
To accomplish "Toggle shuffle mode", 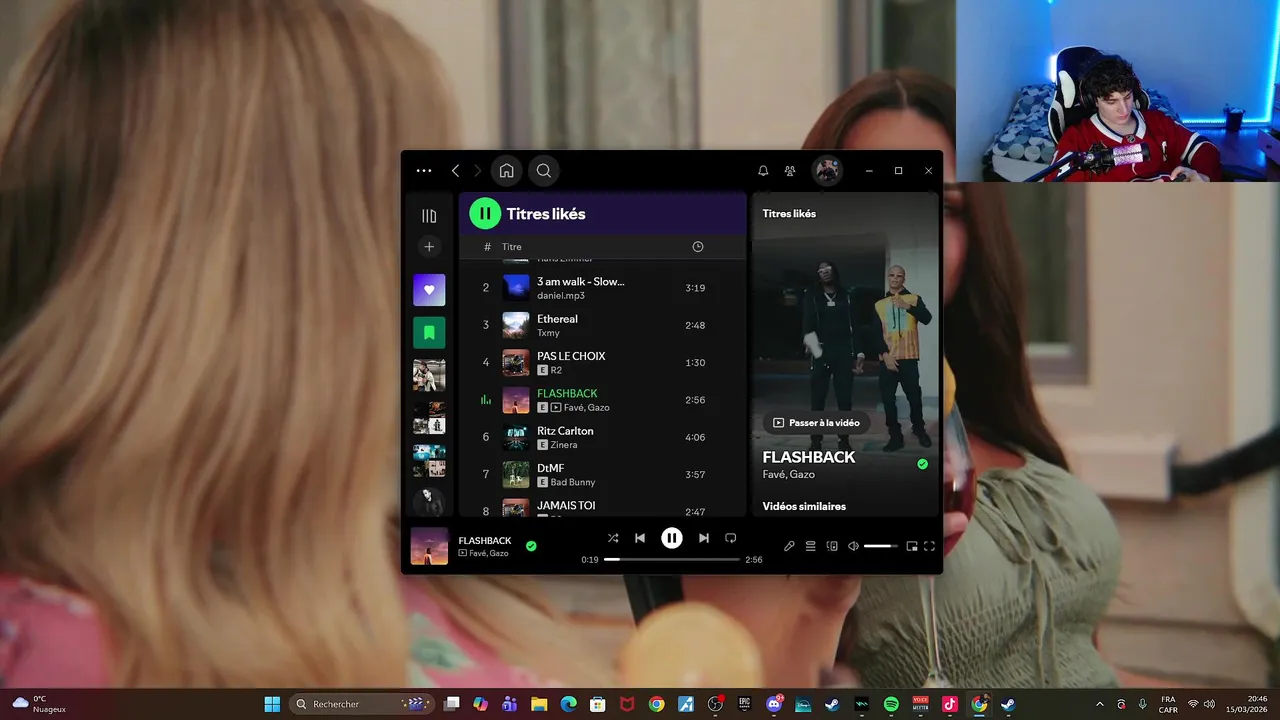I will (x=613, y=538).
